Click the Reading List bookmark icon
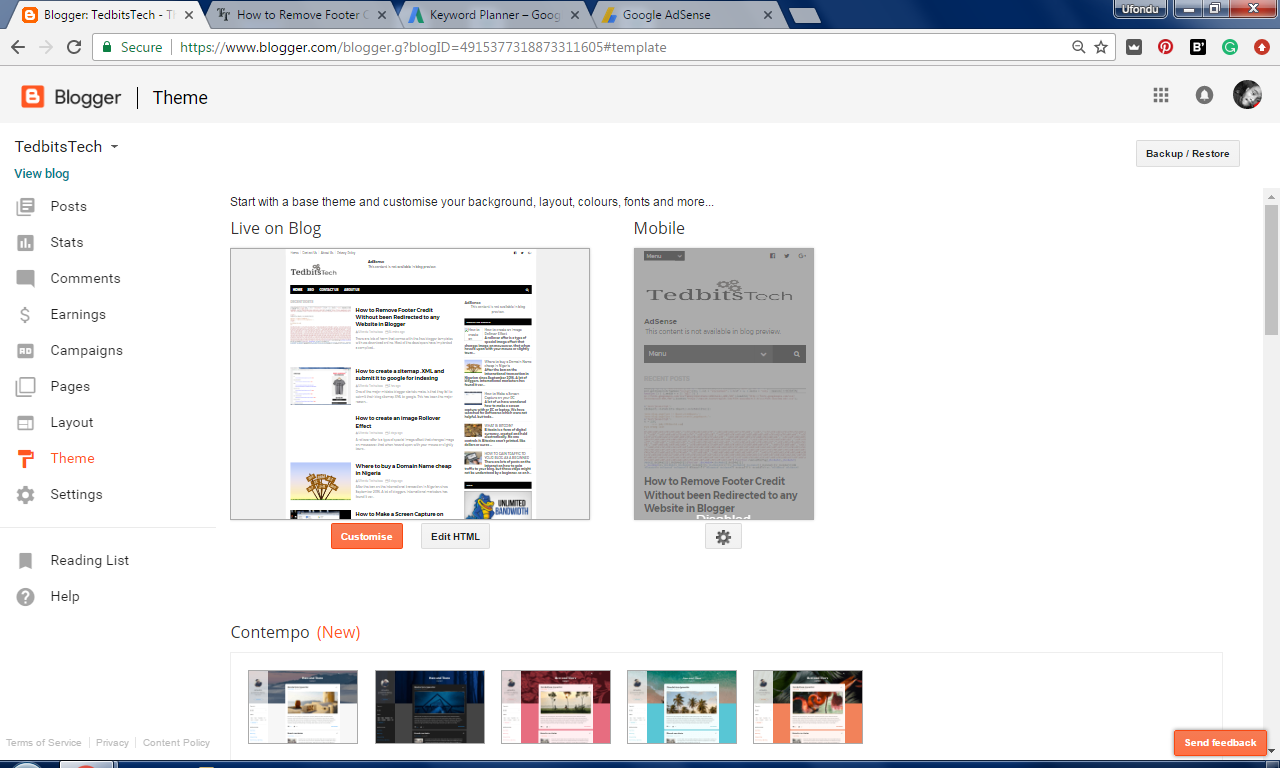 point(26,560)
